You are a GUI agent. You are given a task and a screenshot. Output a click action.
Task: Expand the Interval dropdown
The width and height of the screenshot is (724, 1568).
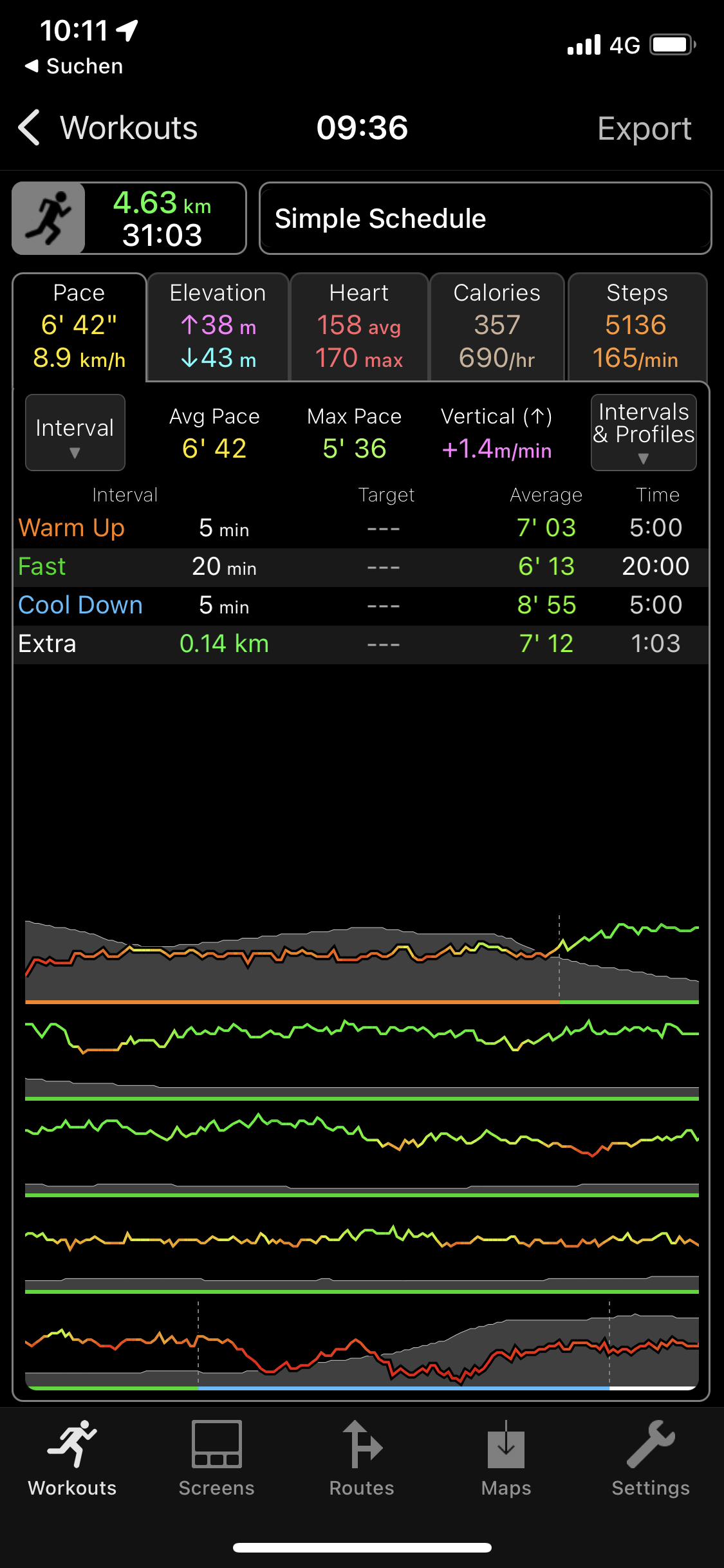pos(75,433)
